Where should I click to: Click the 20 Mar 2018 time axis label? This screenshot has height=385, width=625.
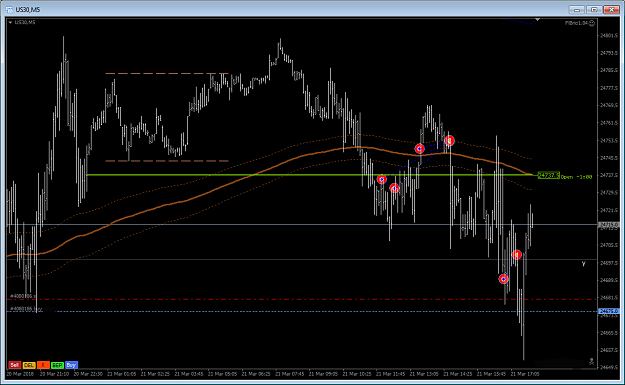pyautogui.click(x=20, y=374)
